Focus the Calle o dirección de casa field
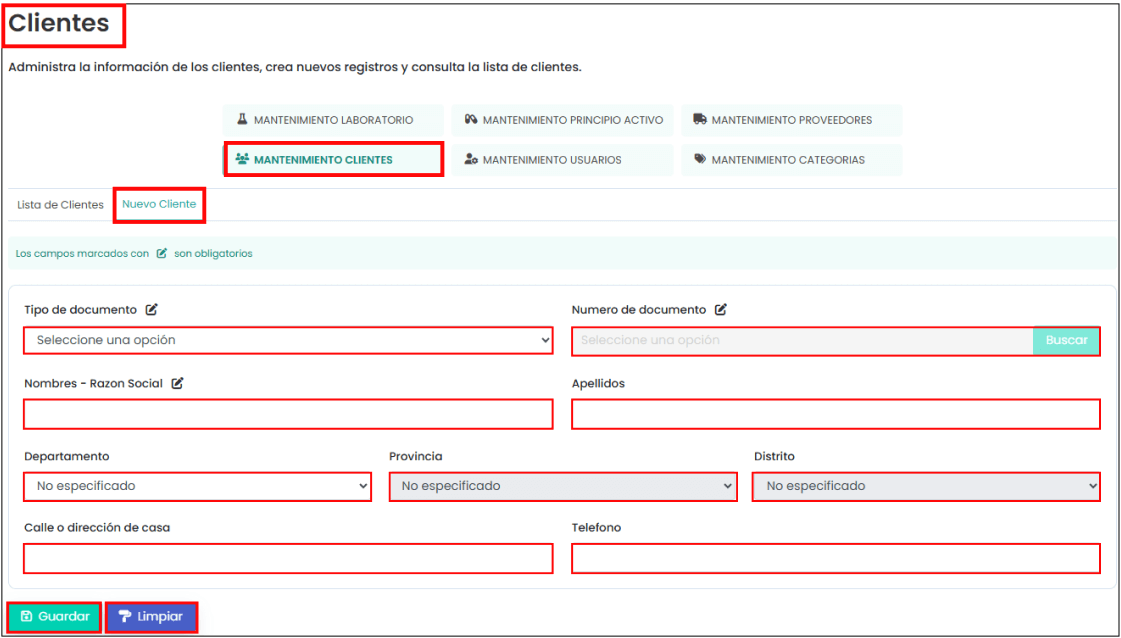Viewport: 1121px width, 638px height. [288, 558]
